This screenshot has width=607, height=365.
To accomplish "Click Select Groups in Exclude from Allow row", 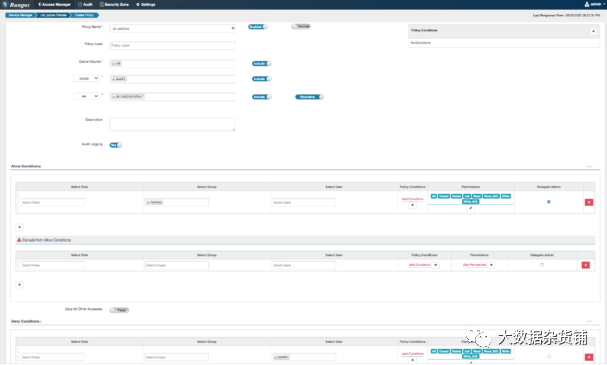I will point(177,265).
